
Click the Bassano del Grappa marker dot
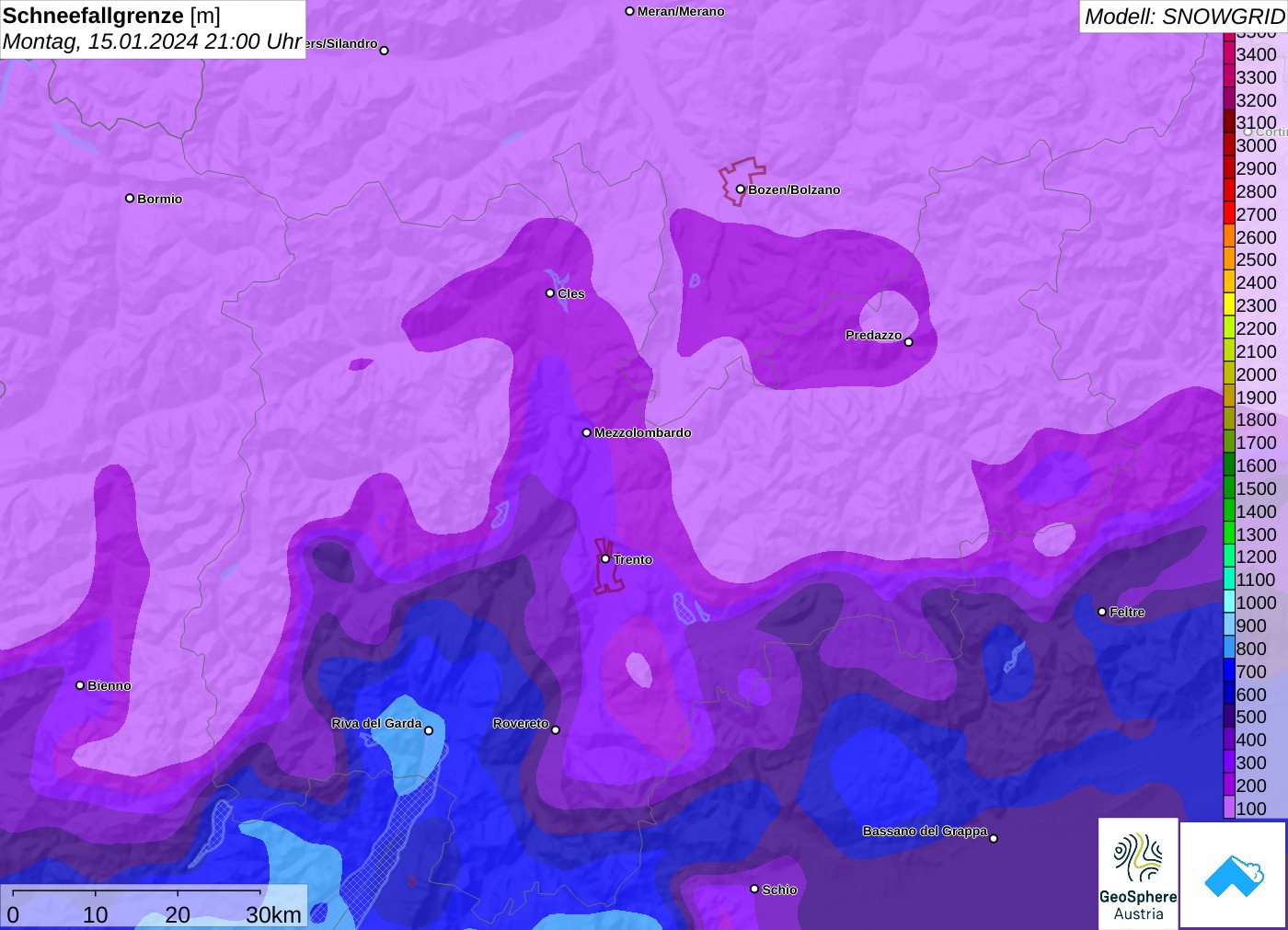click(x=994, y=838)
